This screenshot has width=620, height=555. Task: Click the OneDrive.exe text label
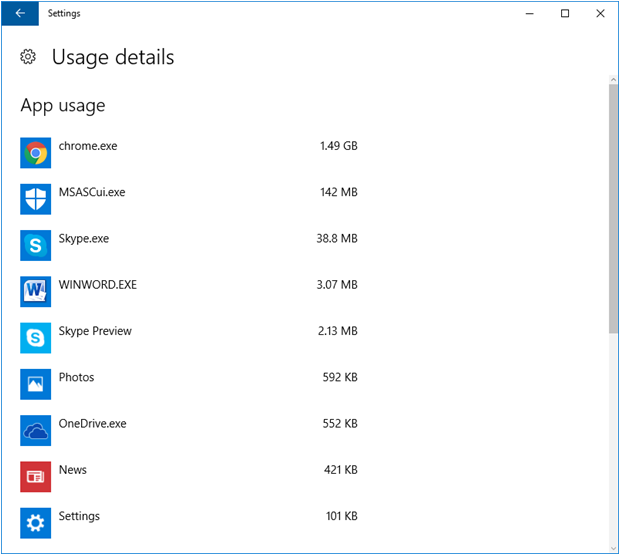pos(92,424)
